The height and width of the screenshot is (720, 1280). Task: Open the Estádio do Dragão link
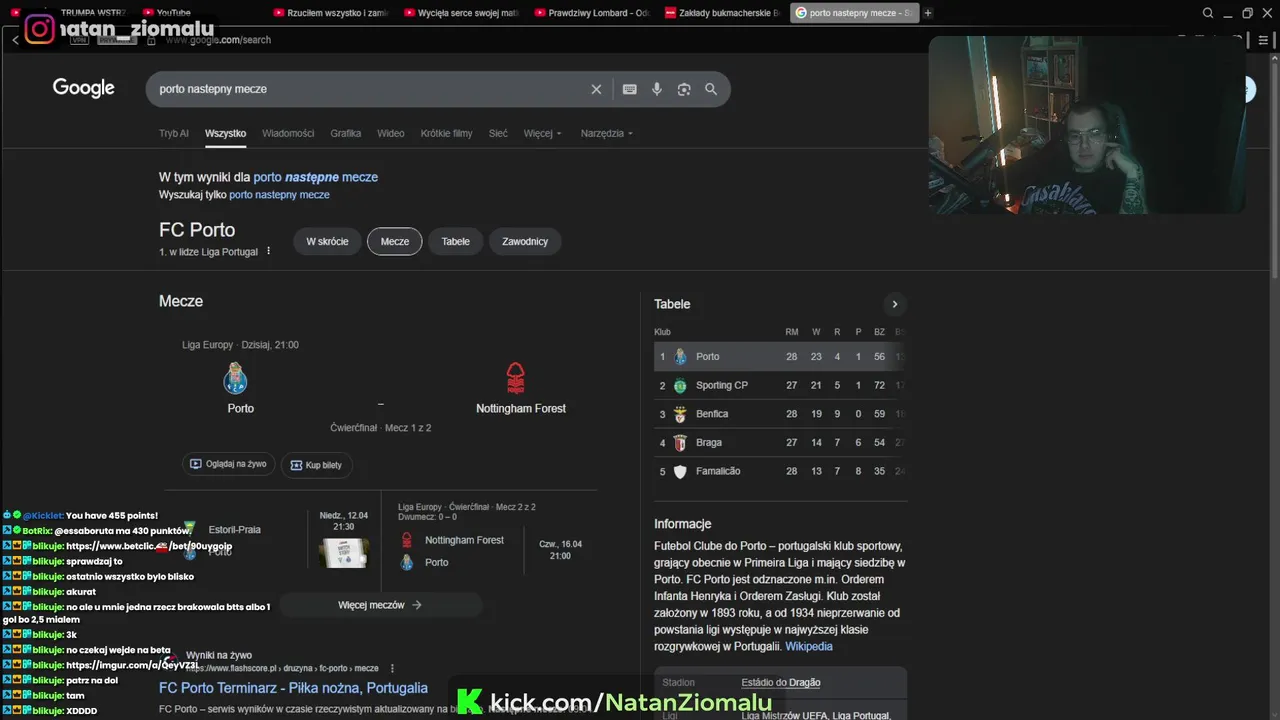(781, 683)
